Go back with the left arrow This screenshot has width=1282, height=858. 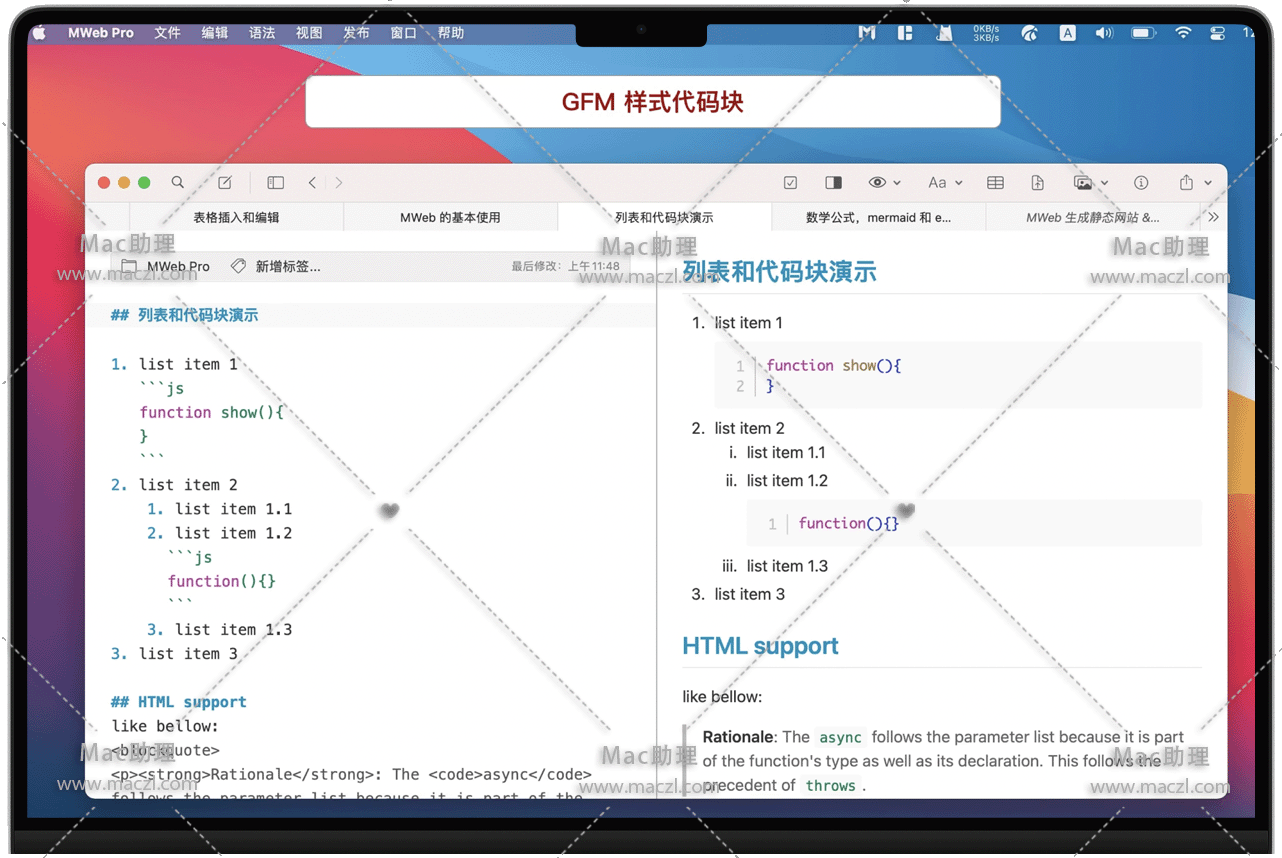pyautogui.click(x=313, y=183)
